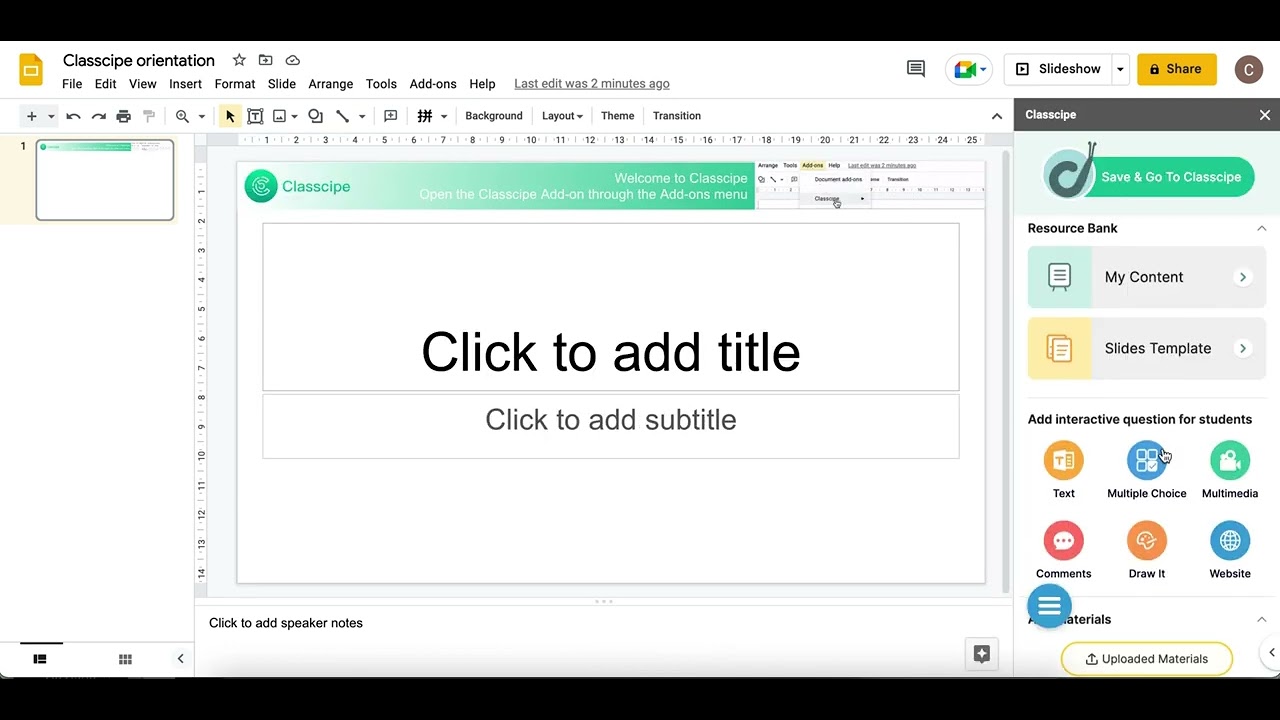Open the last edit history link

click(592, 84)
